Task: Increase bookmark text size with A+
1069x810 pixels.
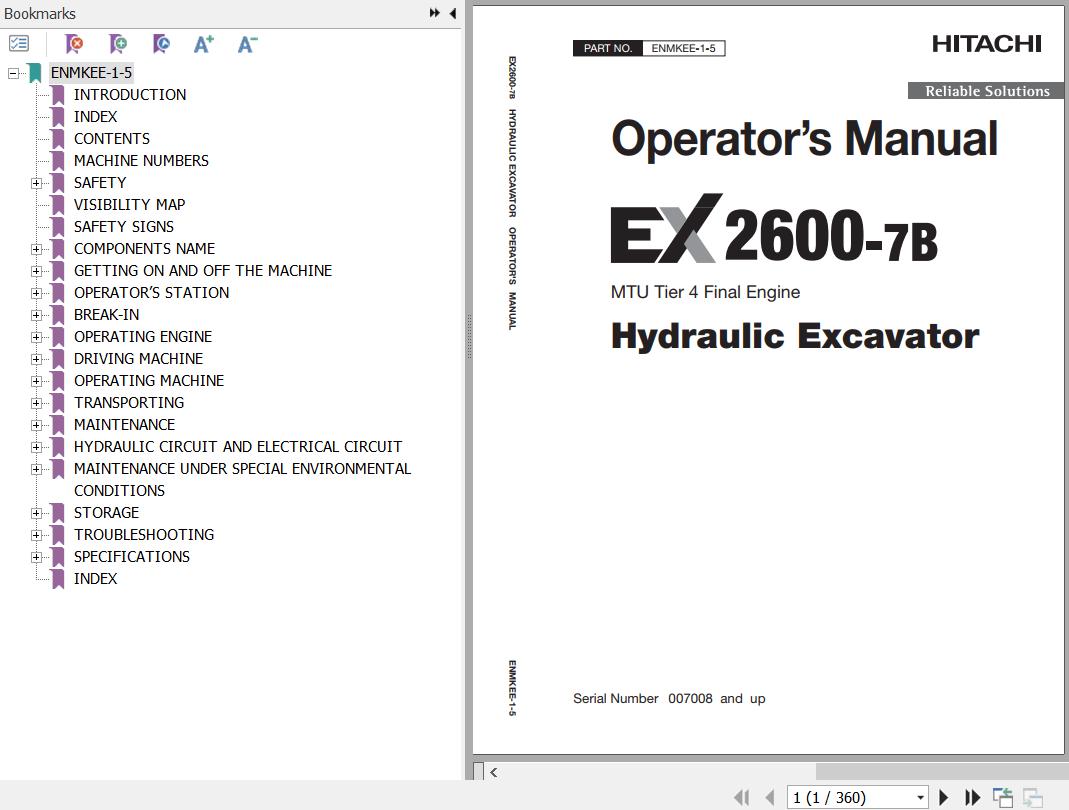Action: (204, 44)
